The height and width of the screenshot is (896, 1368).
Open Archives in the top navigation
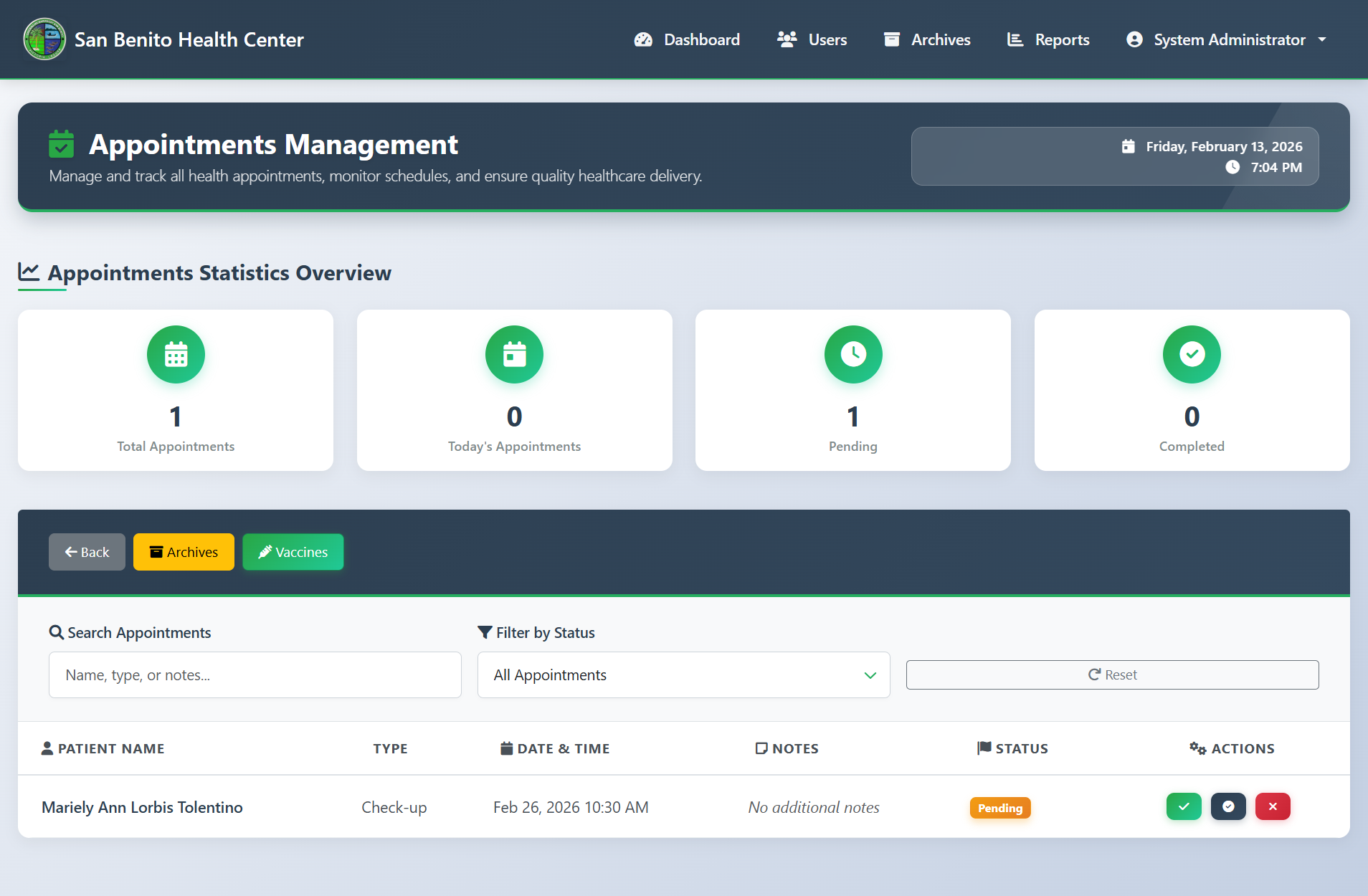coord(926,39)
